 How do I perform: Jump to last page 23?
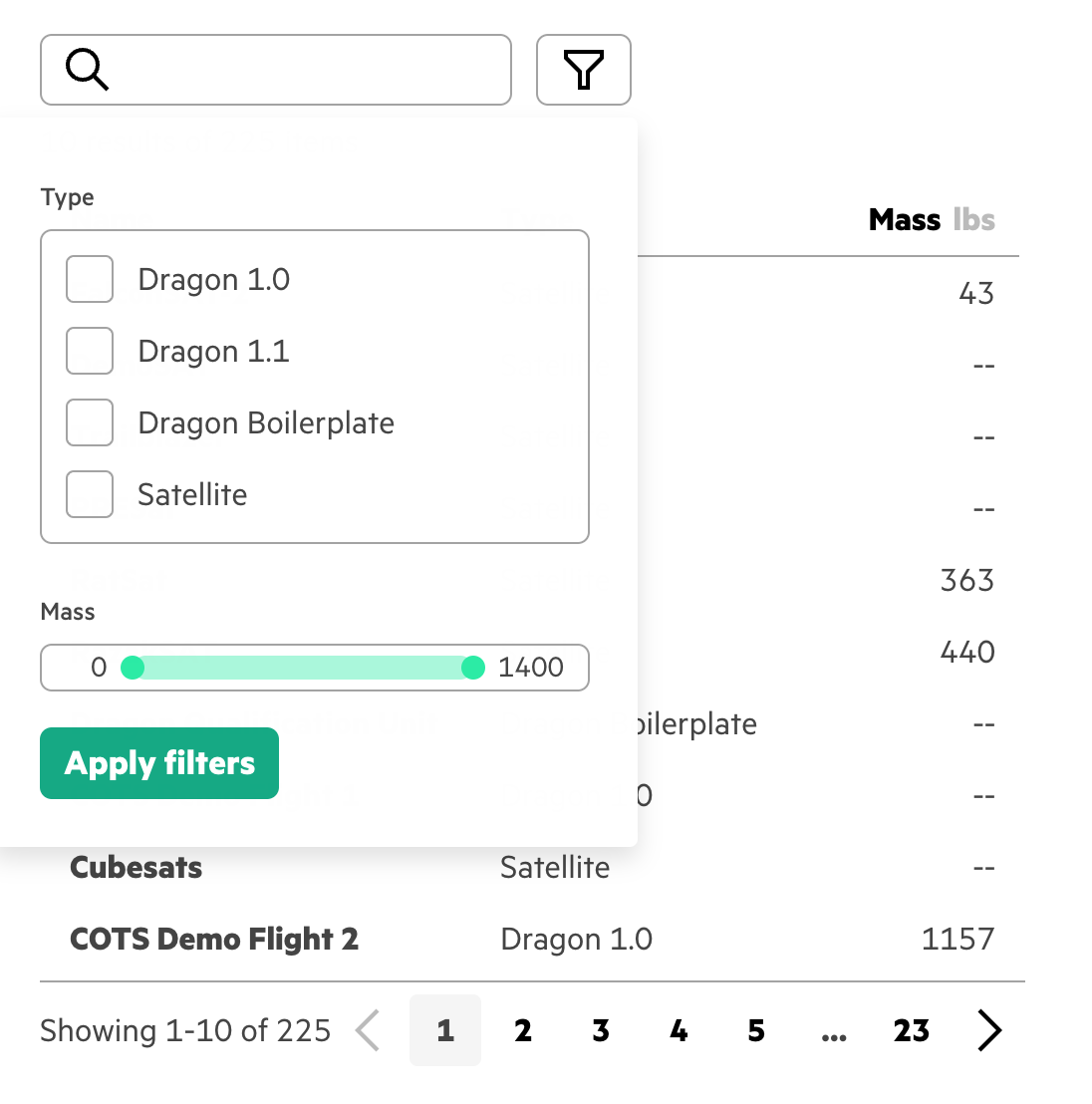point(912,1030)
